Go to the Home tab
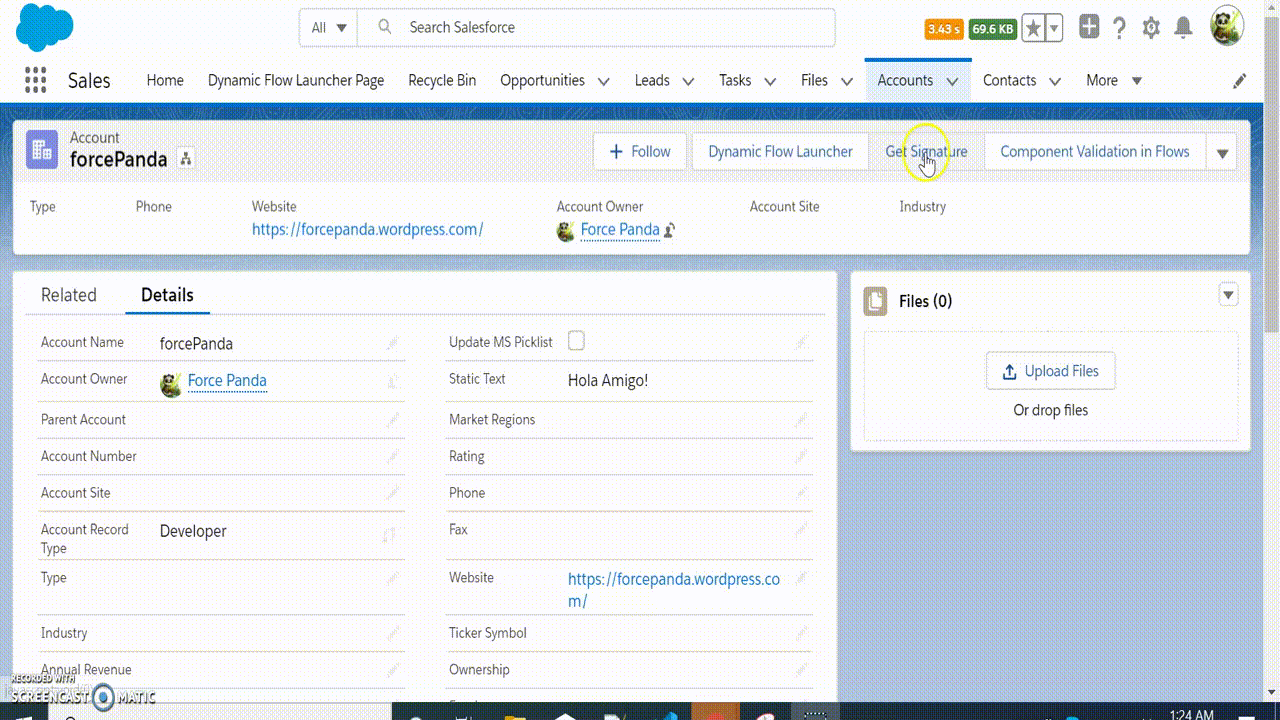The image size is (1280, 720). click(x=165, y=81)
